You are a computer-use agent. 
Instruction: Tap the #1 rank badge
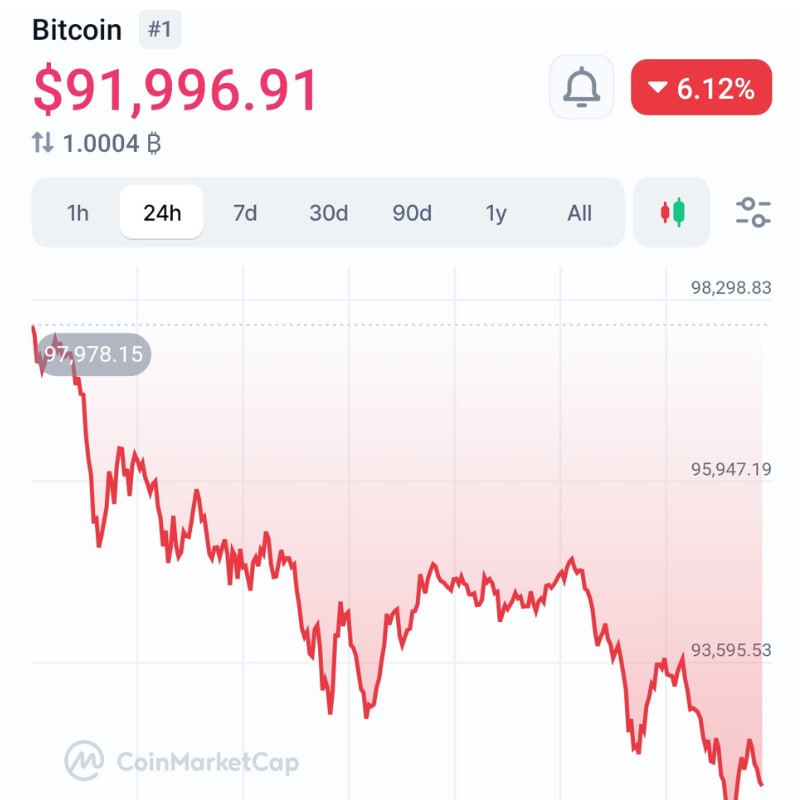click(x=160, y=29)
